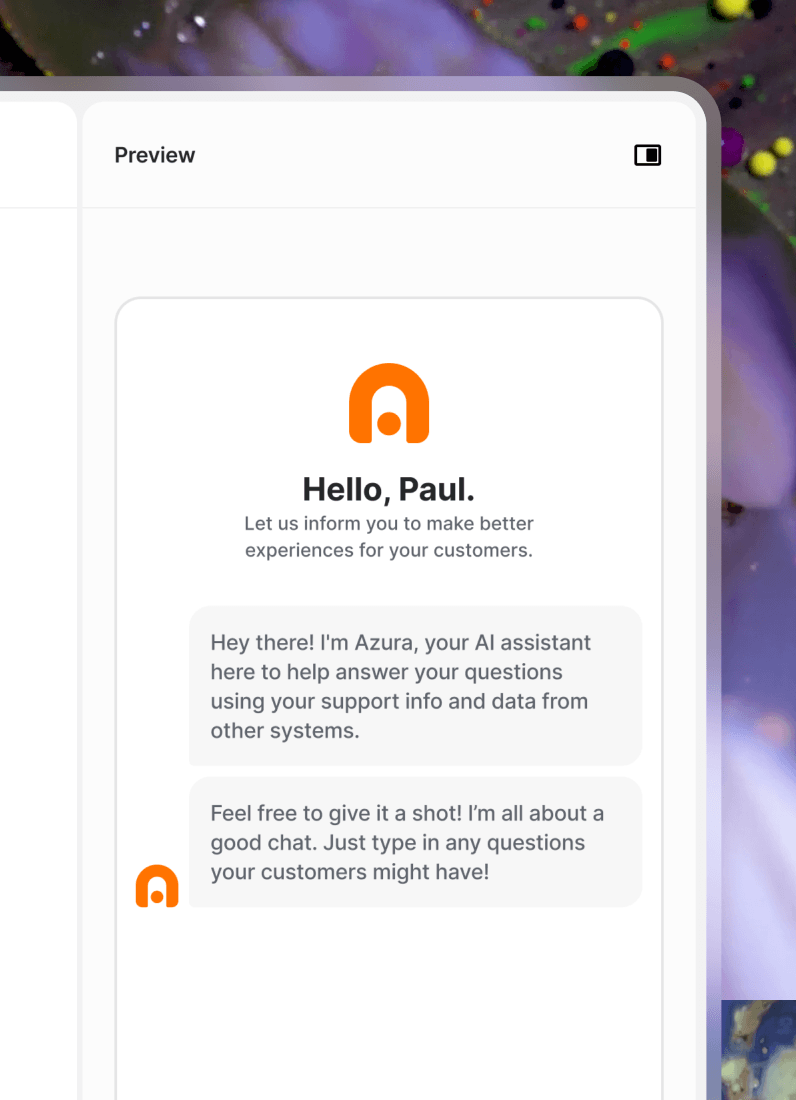The height and width of the screenshot is (1100, 796).
Task: Click "your customers might have!" in the second bubble
Action: 349,872
